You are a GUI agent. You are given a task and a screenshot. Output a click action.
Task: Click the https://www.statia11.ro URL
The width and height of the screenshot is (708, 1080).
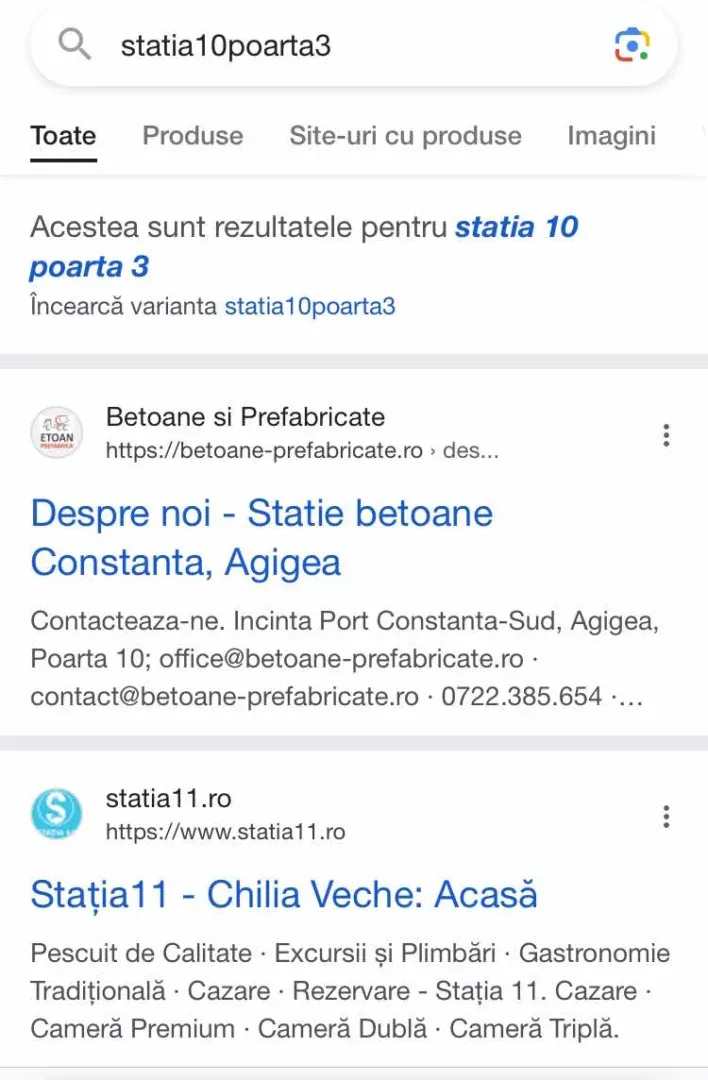coord(225,832)
